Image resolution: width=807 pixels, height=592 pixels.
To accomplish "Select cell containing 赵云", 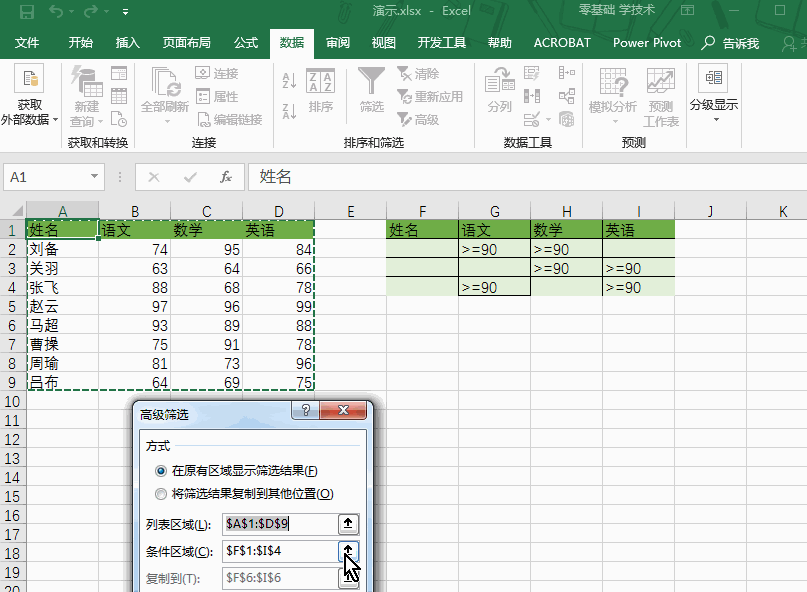I will tap(62, 306).
